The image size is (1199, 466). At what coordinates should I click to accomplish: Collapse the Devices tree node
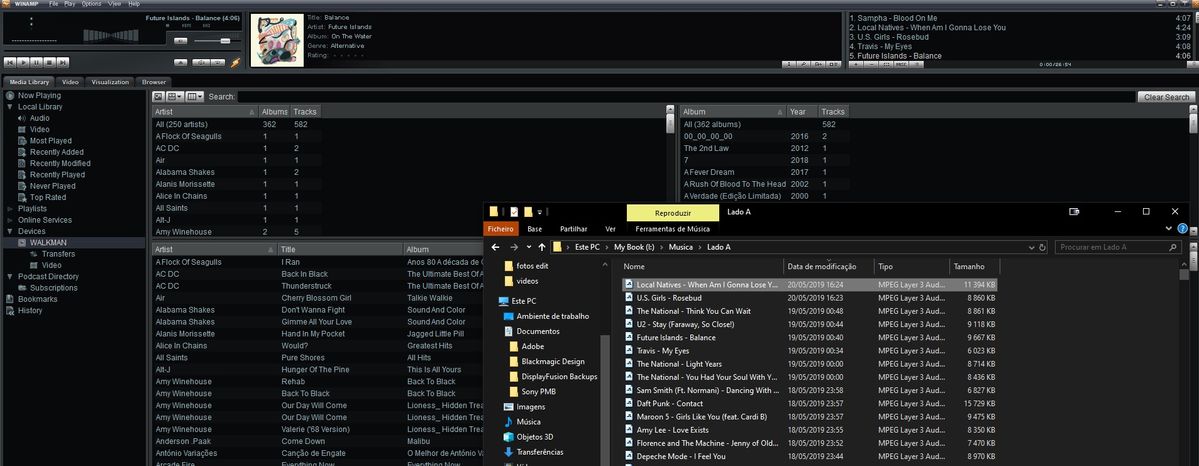[x=10, y=231]
